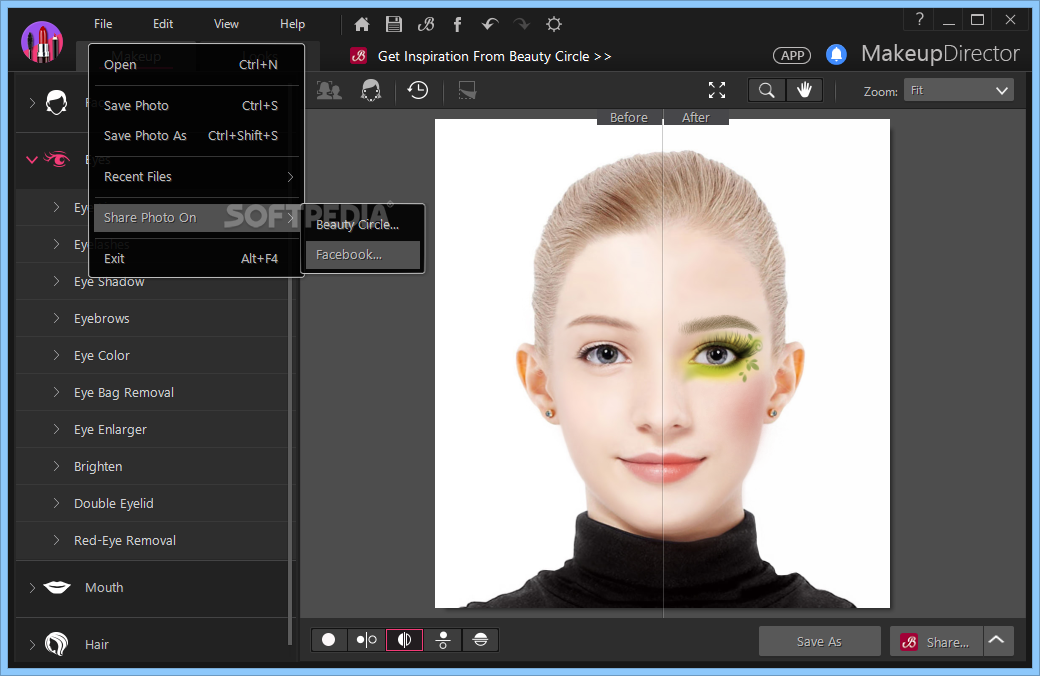Click the face outline adjust icon
The width and height of the screenshot is (1040, 676).
point(371,90)
